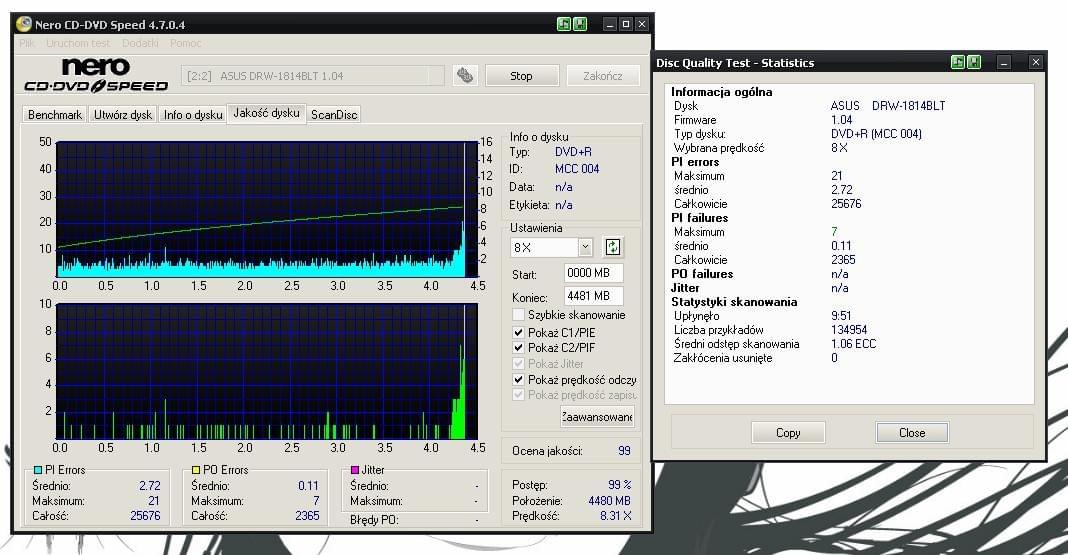Switch to the Utwórz dysk tab

(x=123, y=114)
